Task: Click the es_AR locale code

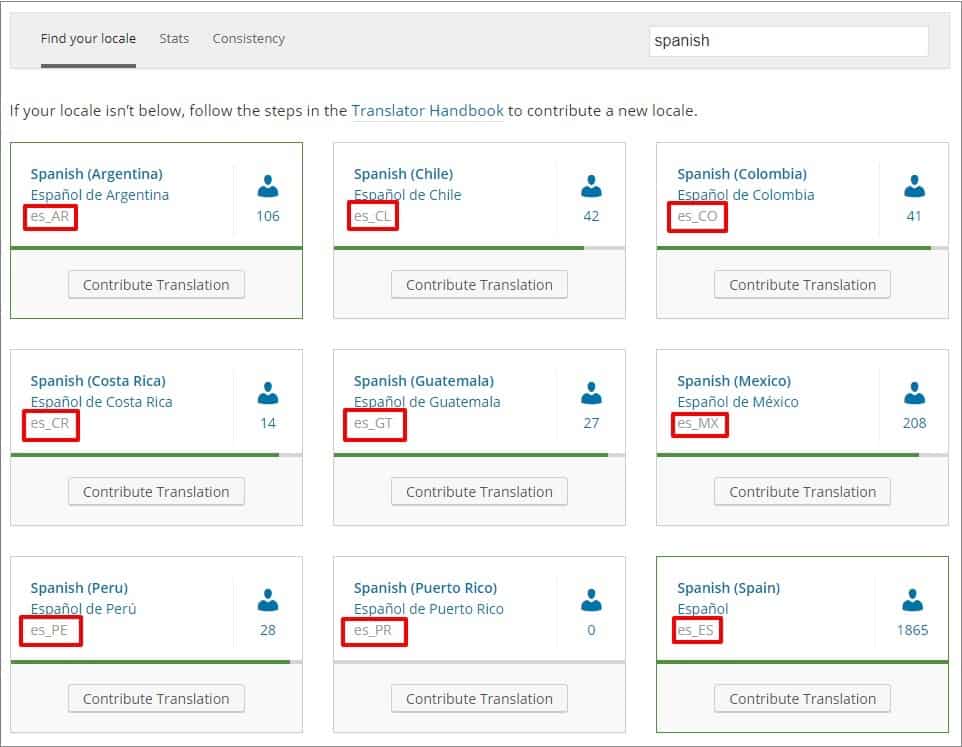Action: (50, 216)
